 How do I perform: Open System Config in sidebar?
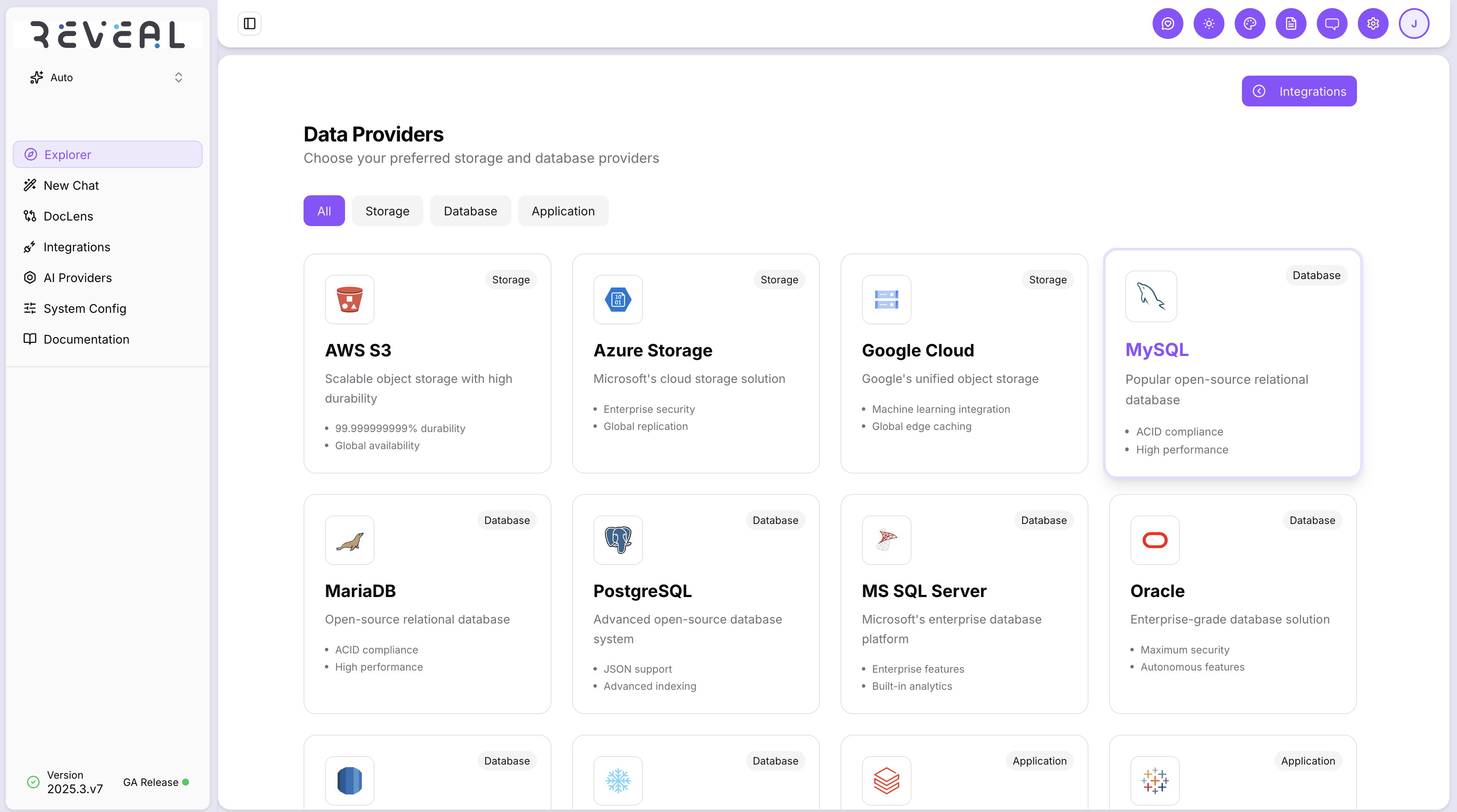107,308
